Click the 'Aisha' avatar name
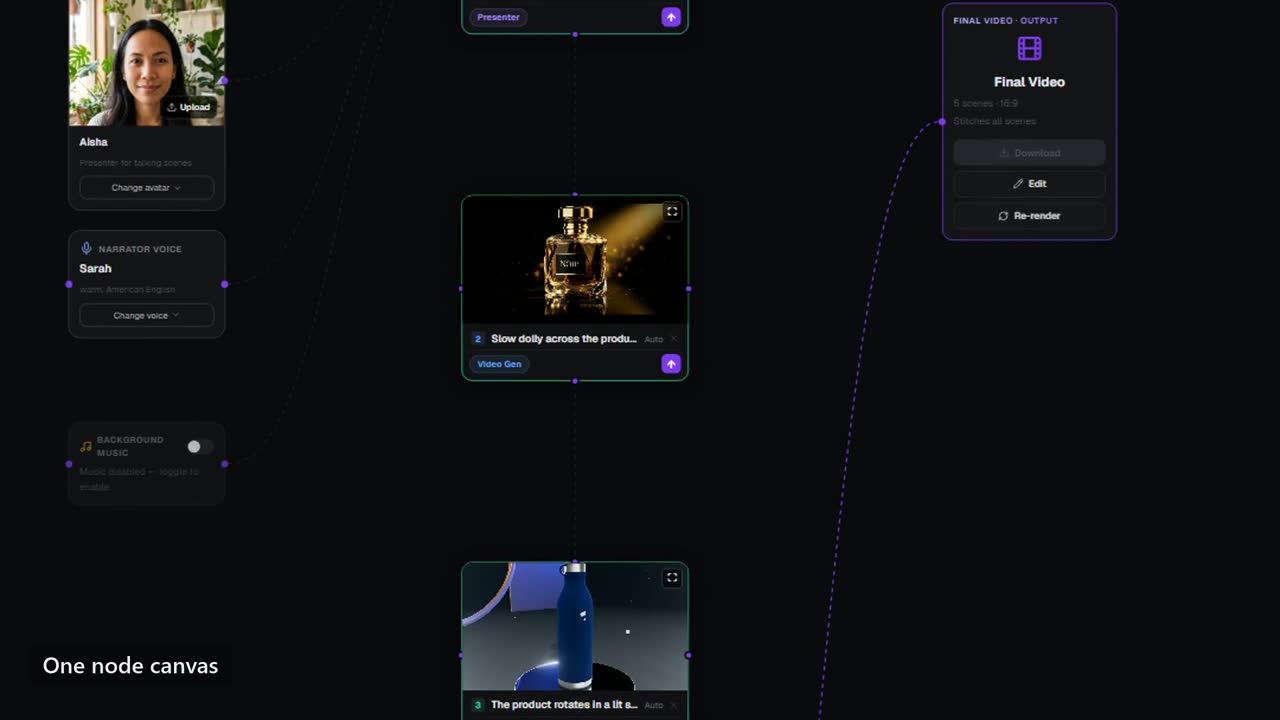 93,142
